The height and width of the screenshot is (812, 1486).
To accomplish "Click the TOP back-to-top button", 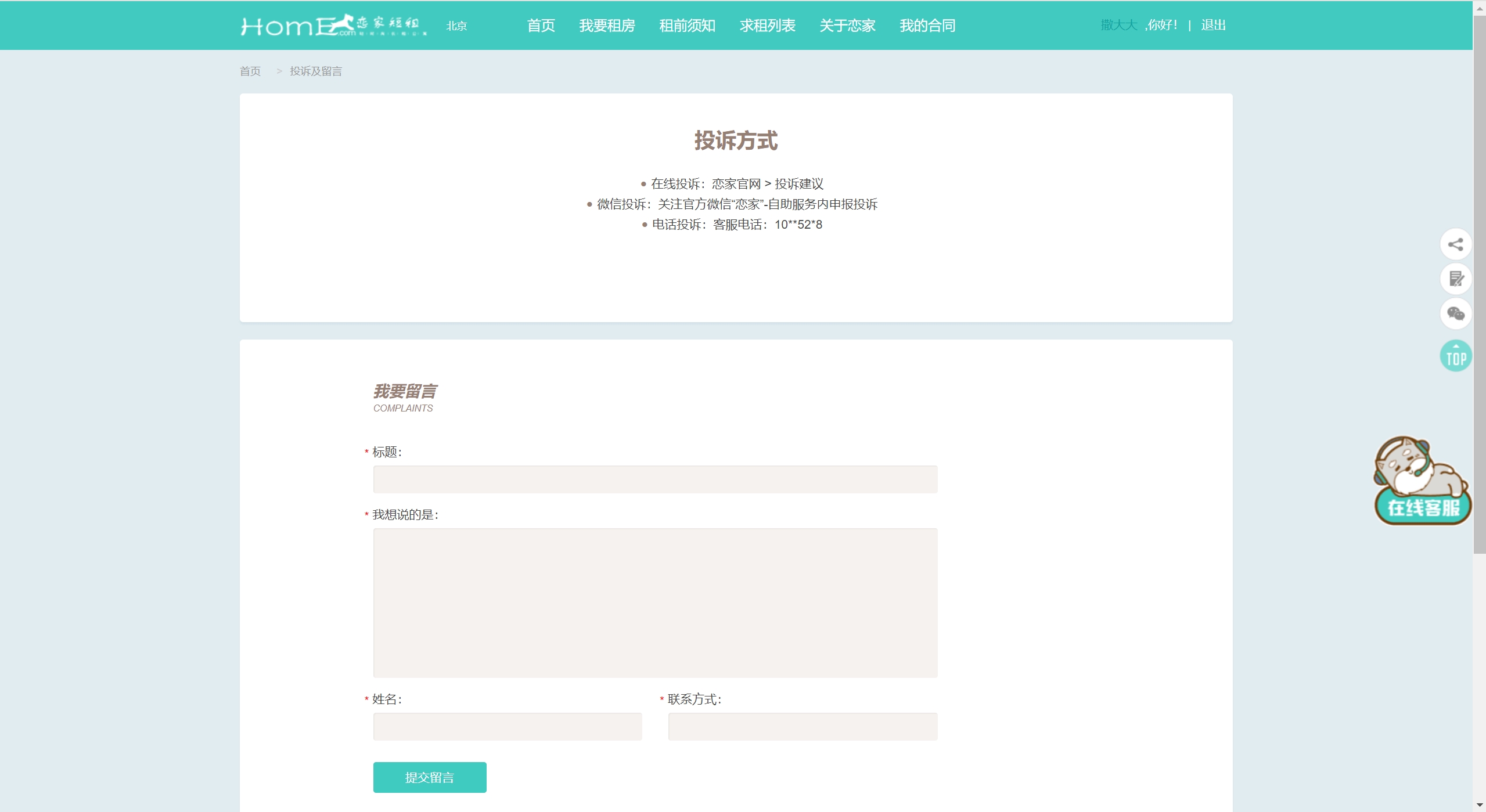I will point(1455,356).
